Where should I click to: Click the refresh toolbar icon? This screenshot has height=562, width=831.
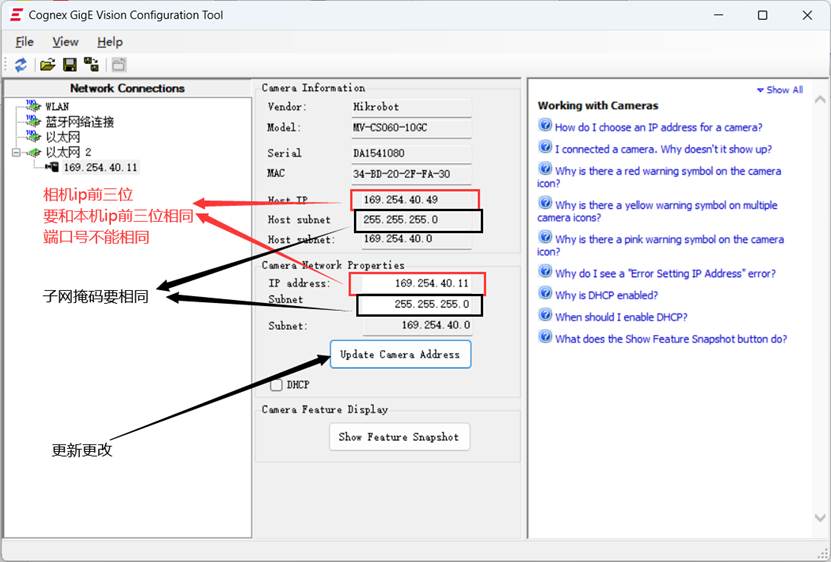[21, 65]
